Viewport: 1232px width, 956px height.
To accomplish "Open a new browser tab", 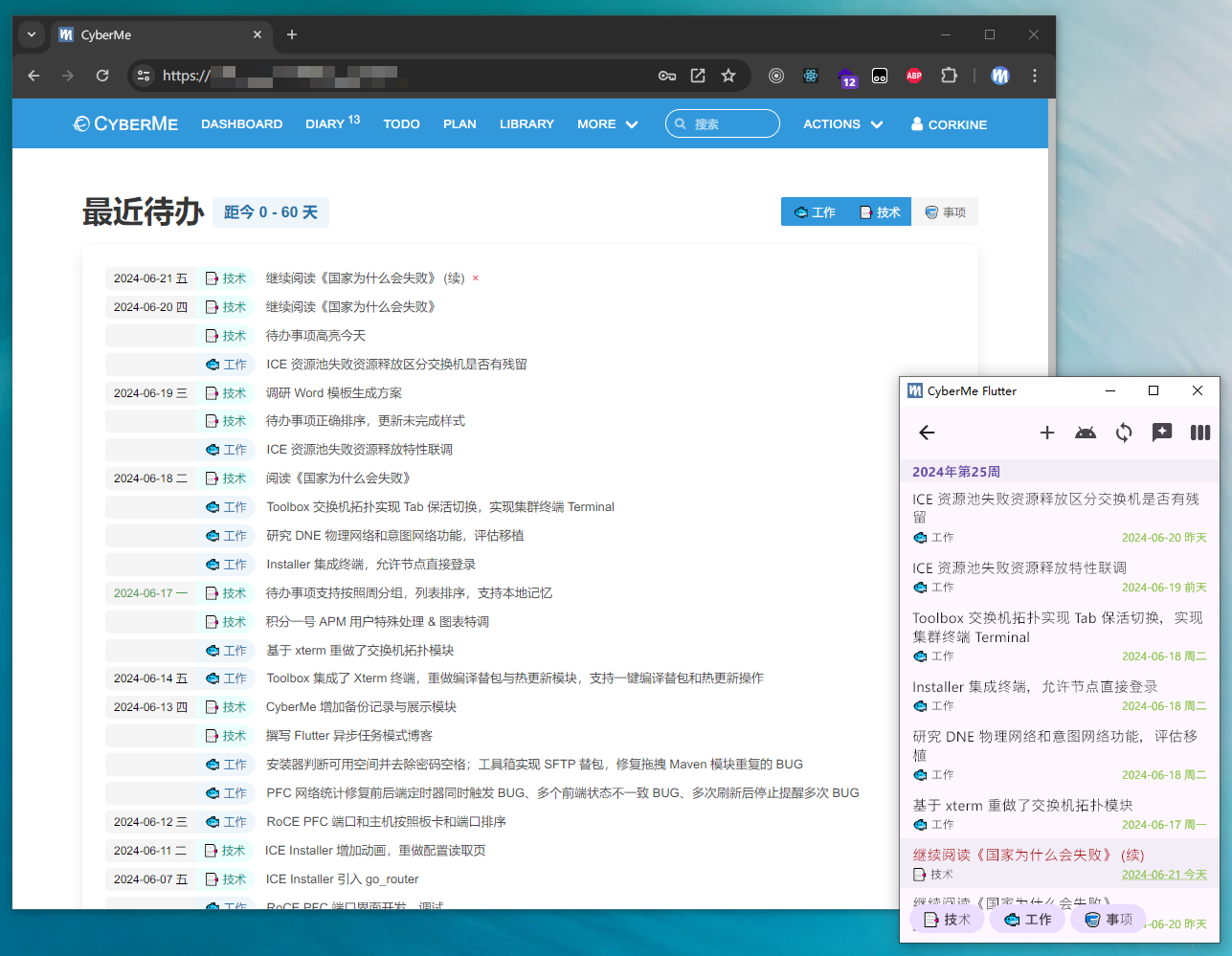I will tap(292, 34).
